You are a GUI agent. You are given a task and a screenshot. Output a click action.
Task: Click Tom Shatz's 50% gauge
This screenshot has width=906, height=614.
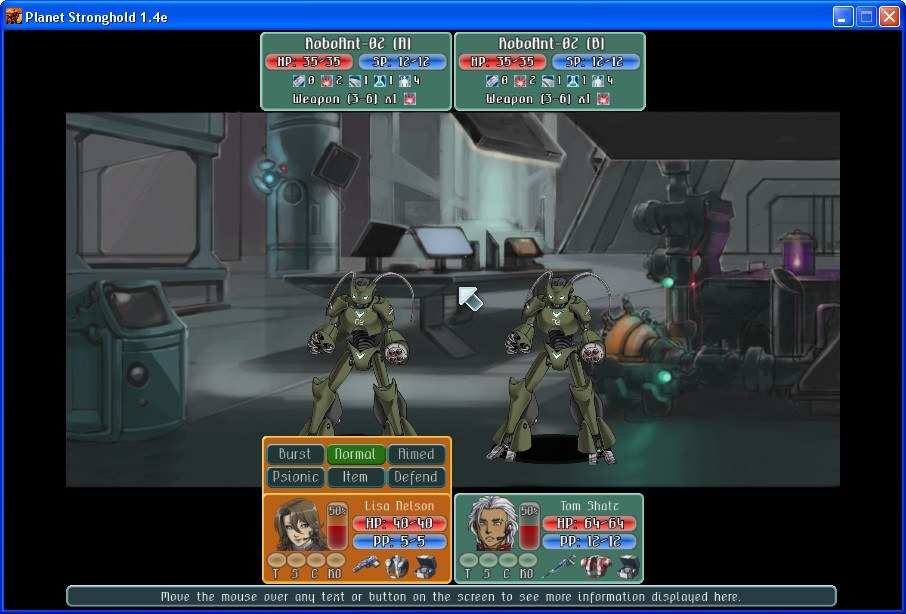(529, 526)
